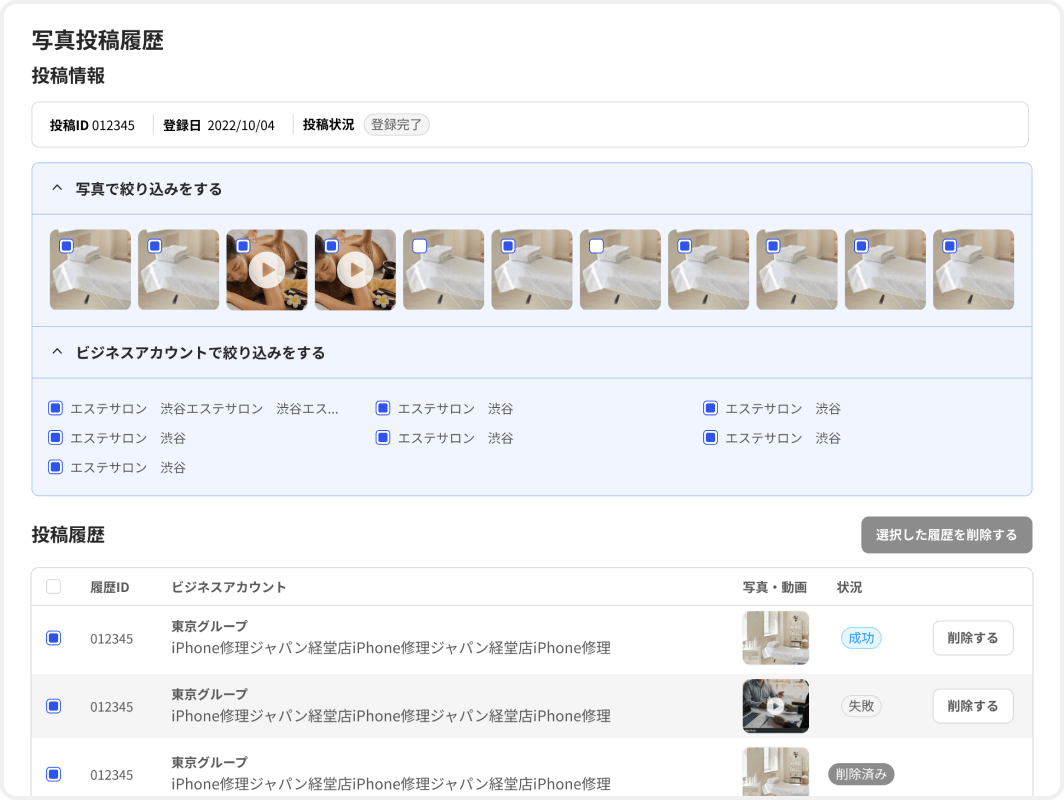The width and height of the screenshot is (1064, 800).
Task: Click the 選択した履歴を削除する button
Action: tap(946, 535)
